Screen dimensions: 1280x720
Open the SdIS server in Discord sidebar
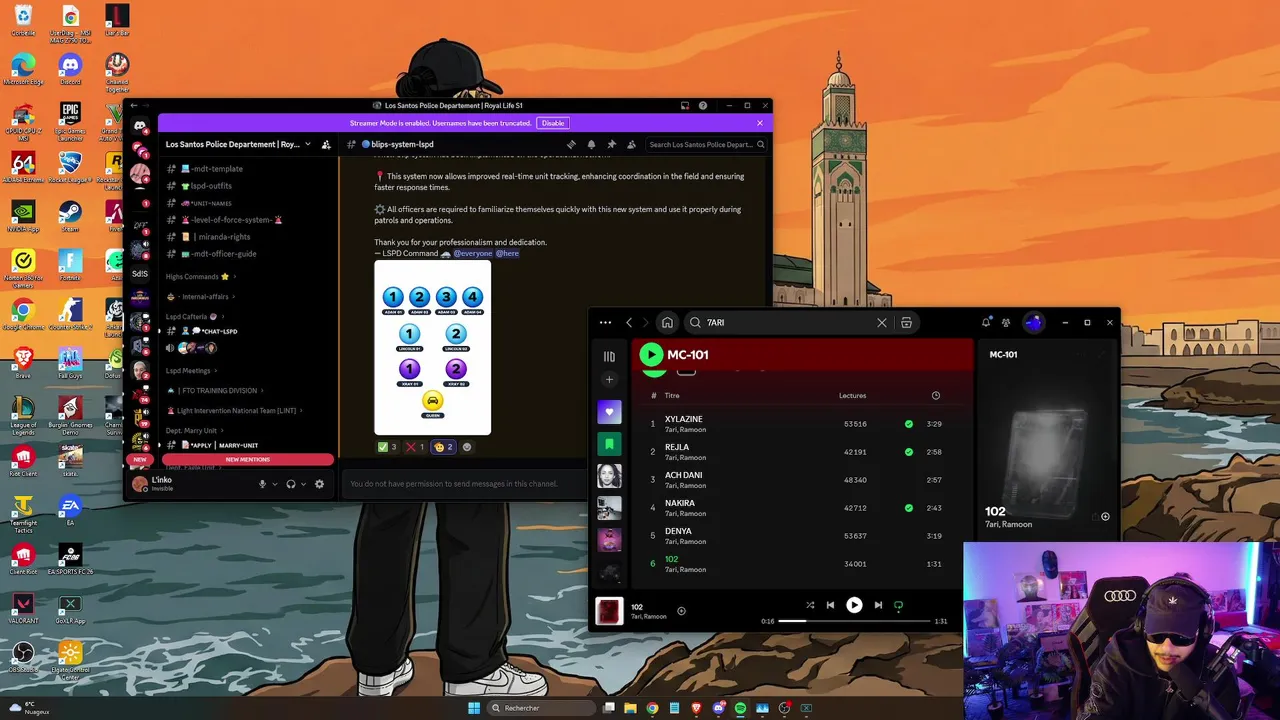pyautogui.click(x=140, y=273)
